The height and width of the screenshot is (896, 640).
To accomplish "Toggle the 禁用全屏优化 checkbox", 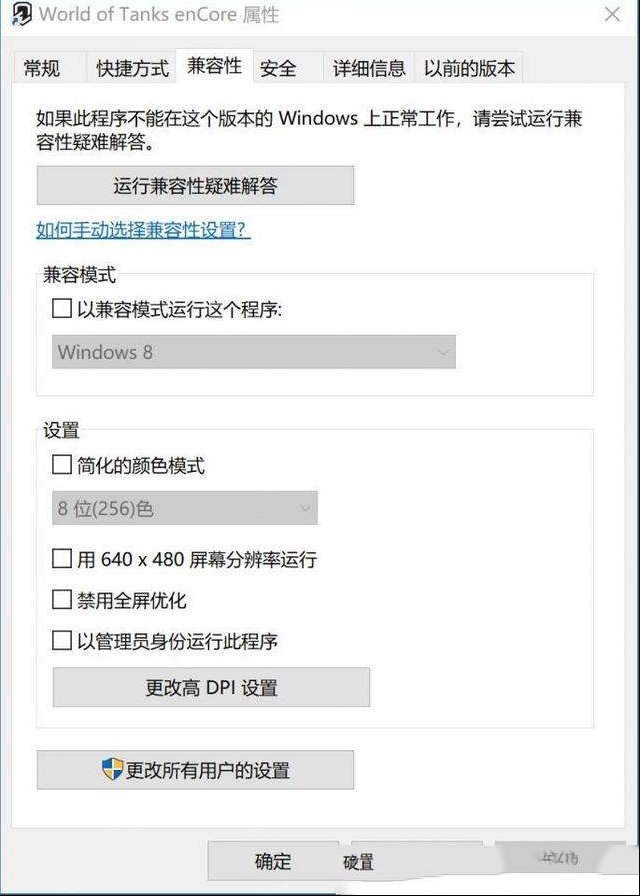I will coord(62,600).
